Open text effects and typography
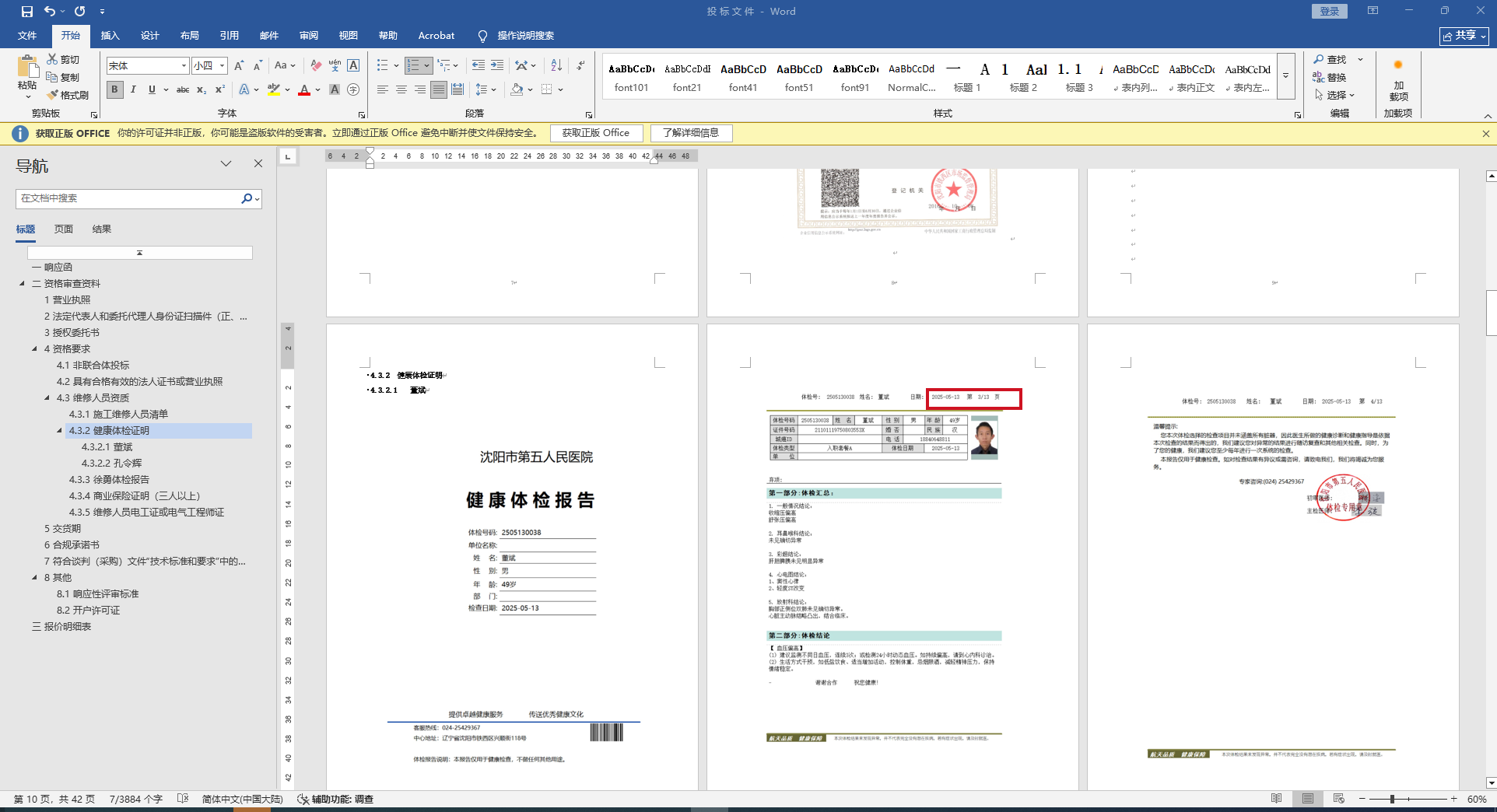The height and width of the screenshot is (812, 1497). [x=245, y=89]
